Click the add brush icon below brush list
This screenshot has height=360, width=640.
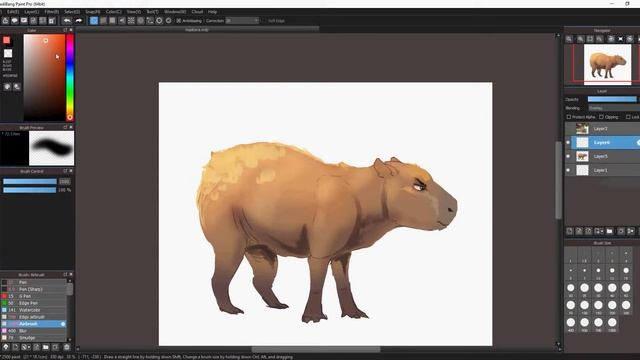pyautogui.click(x=15, y=347)
